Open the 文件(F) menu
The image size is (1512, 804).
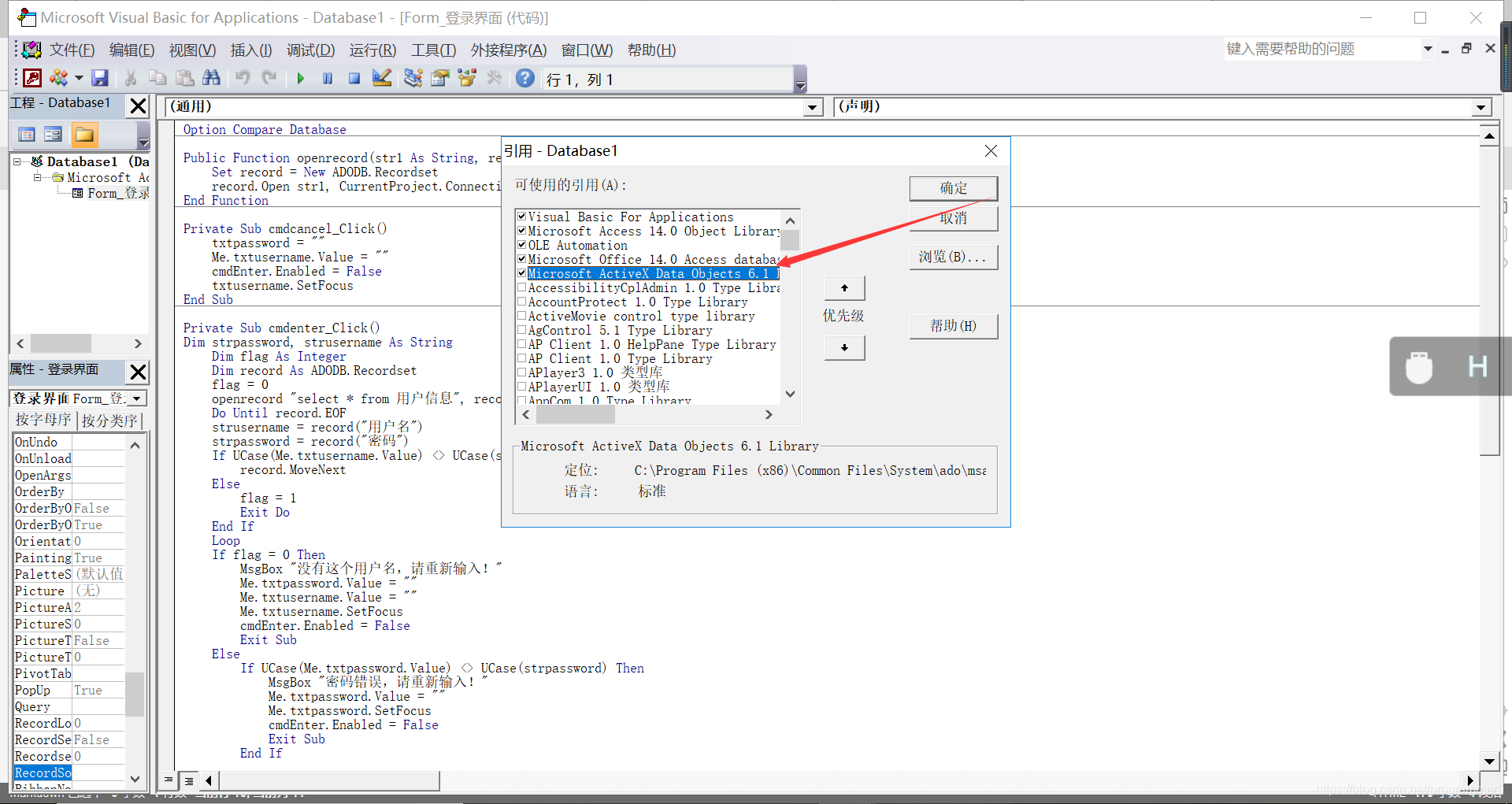point(72,50)
